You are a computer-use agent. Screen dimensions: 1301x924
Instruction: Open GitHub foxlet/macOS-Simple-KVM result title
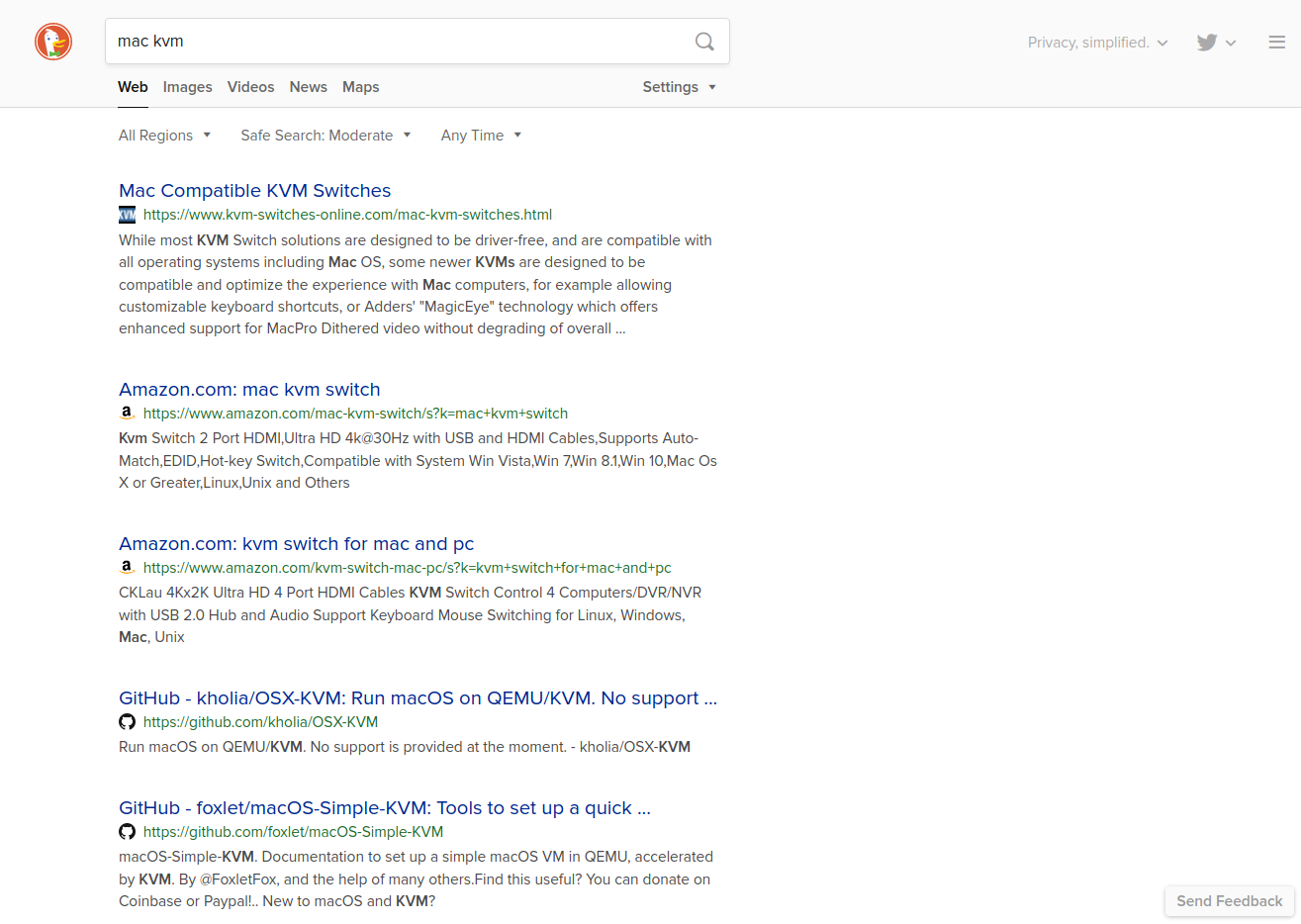pyautogui.click(x=385, y=808)
